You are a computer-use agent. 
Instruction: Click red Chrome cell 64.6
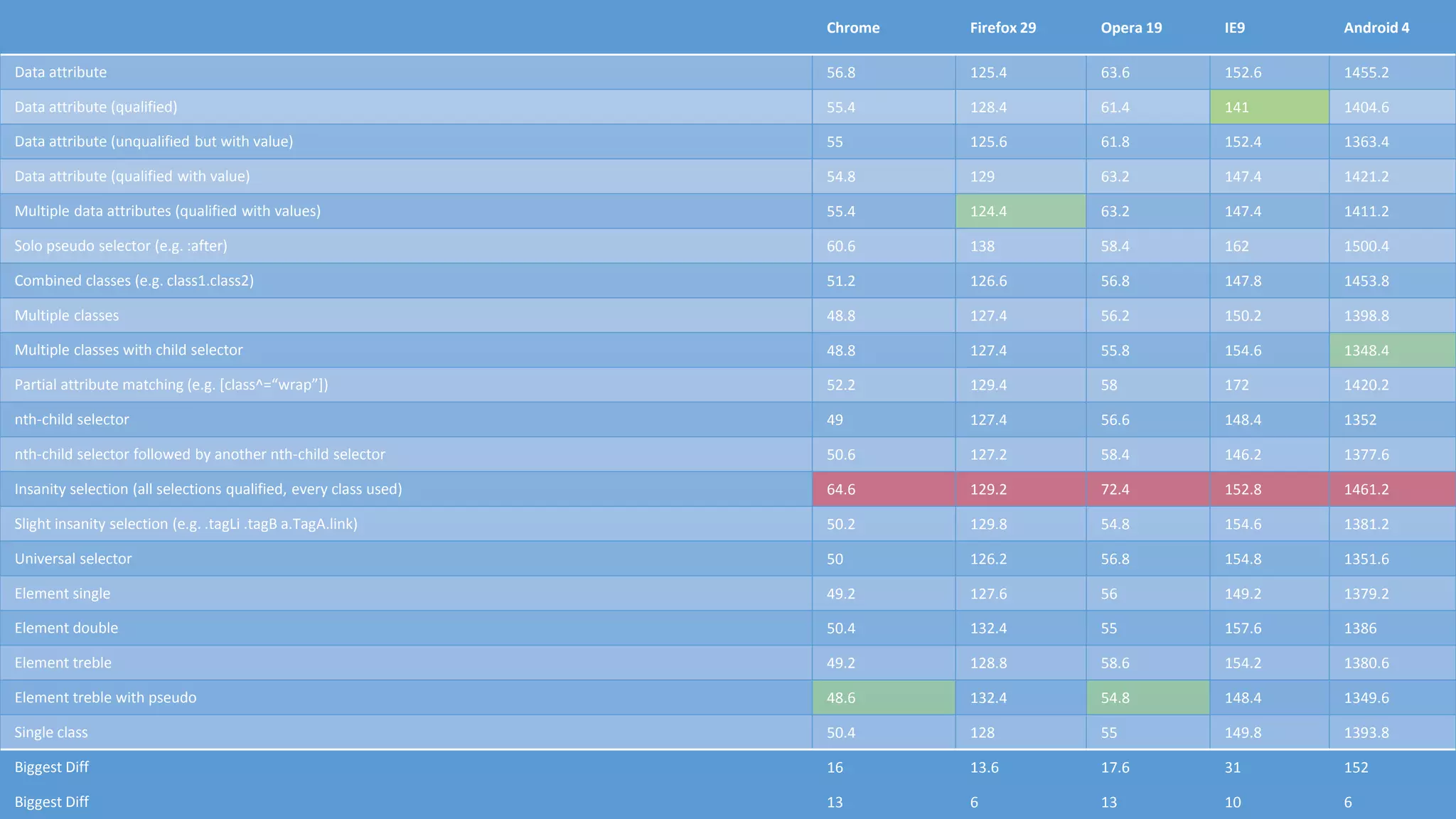tap(883, 489)
